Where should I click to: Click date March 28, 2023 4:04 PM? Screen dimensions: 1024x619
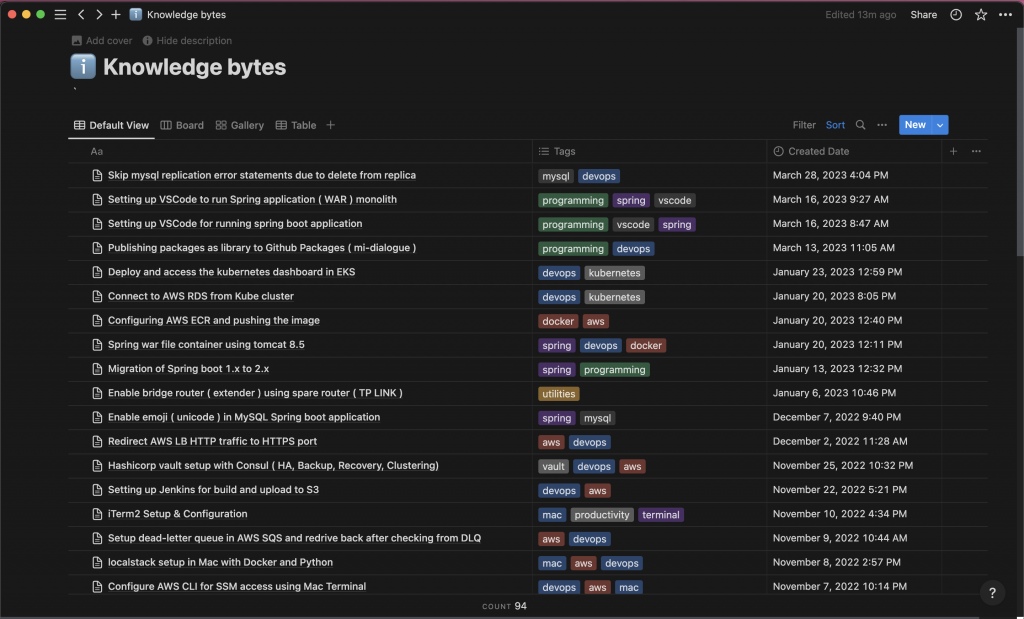pos(830,175)
